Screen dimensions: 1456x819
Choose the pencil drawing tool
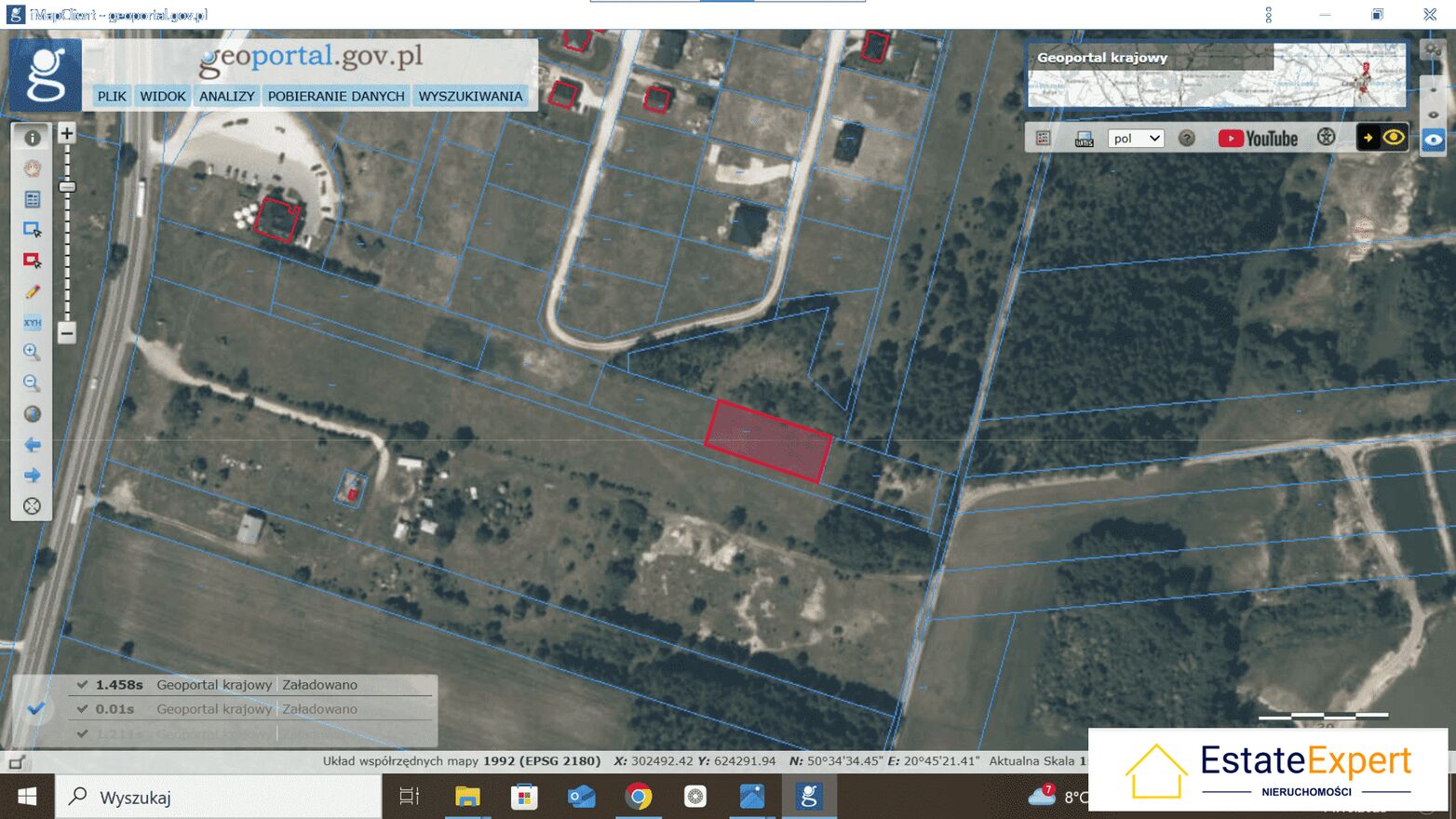(32, 291)
